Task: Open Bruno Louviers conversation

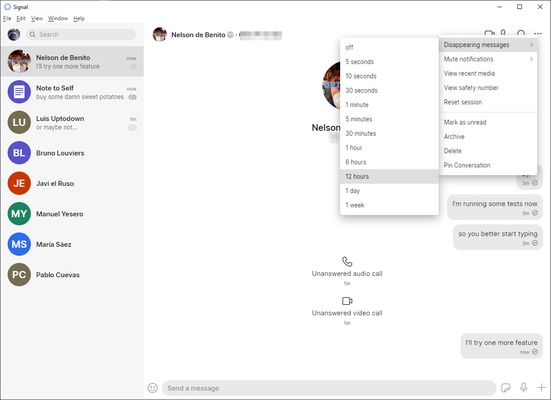Action: point(72,153)
